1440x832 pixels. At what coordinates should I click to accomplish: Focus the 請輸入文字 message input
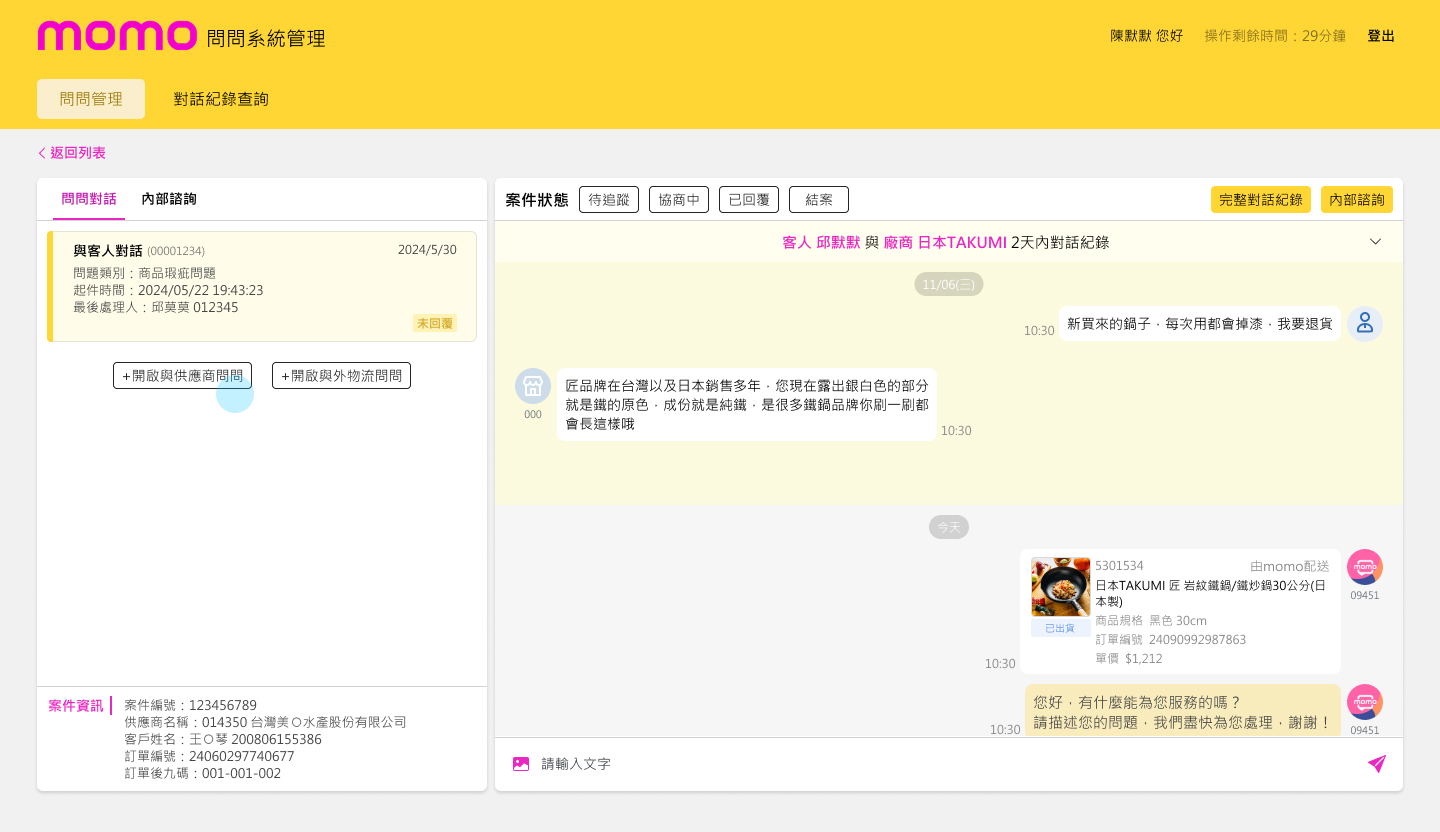click(948, 764)
